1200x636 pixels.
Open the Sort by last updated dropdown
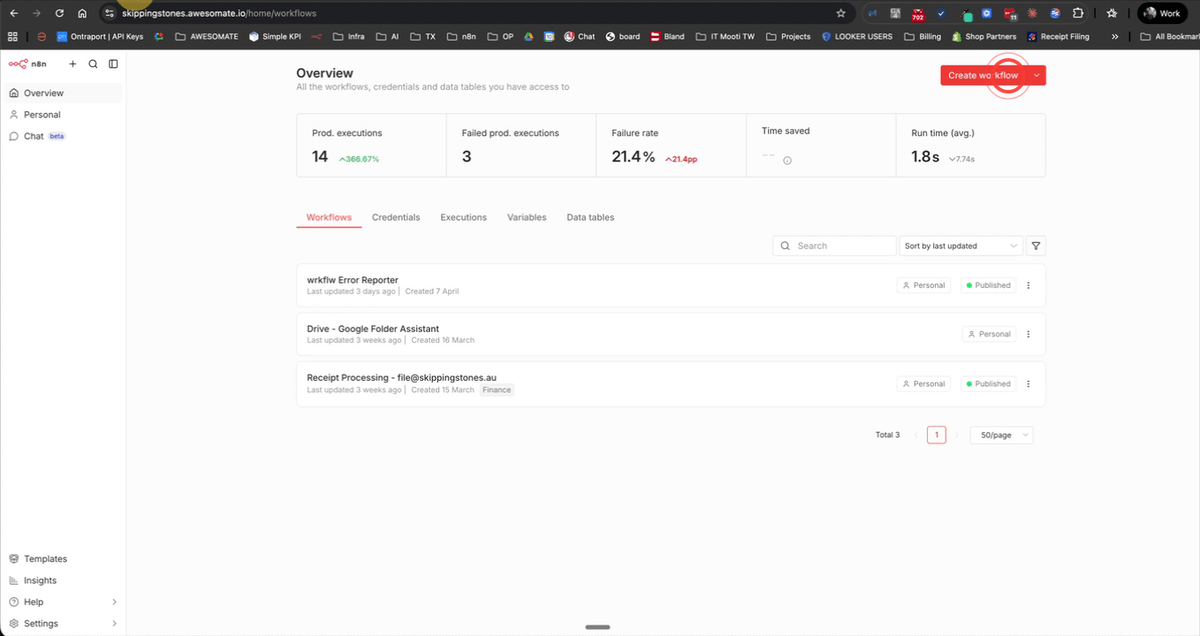(x=960, y=245)
